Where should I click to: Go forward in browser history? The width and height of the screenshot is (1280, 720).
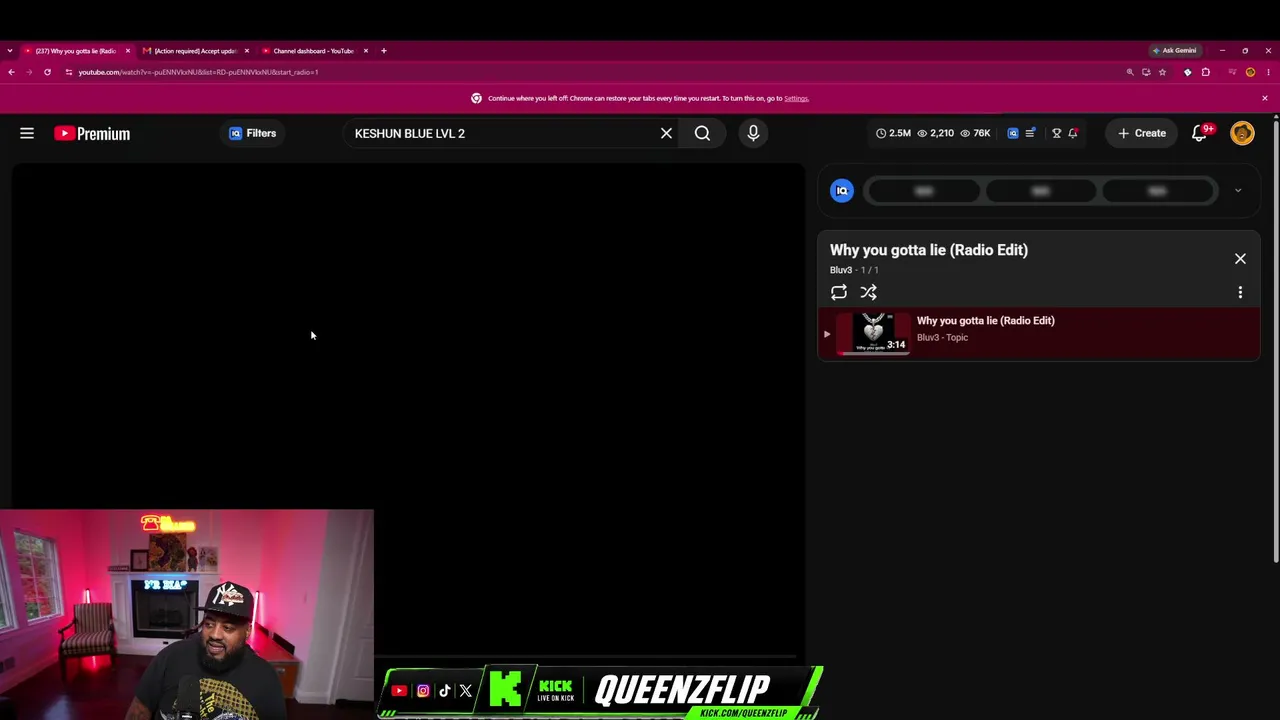click(29, 72)
